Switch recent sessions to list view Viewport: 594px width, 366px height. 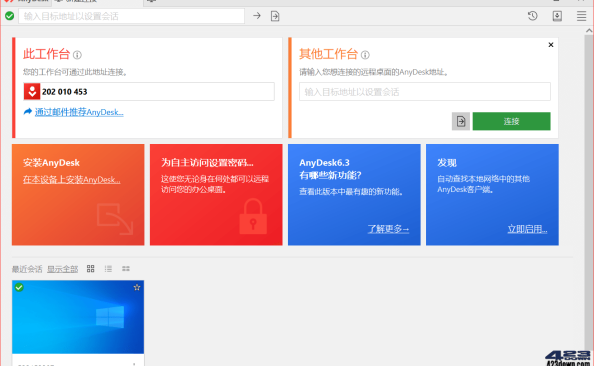tap(108, 269)
